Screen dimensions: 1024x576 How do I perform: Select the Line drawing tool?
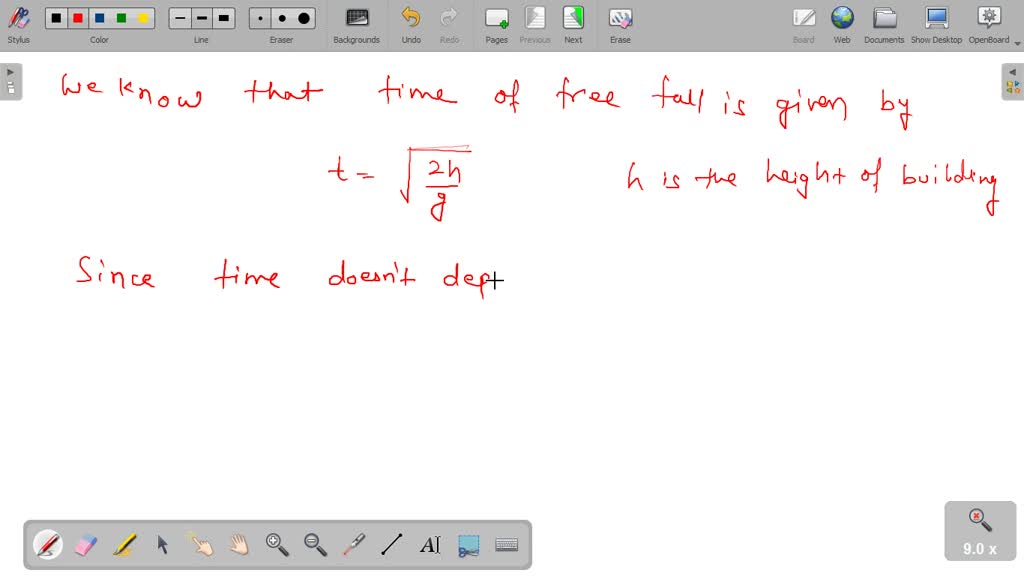pyautogui.click(x=390, y=545)
